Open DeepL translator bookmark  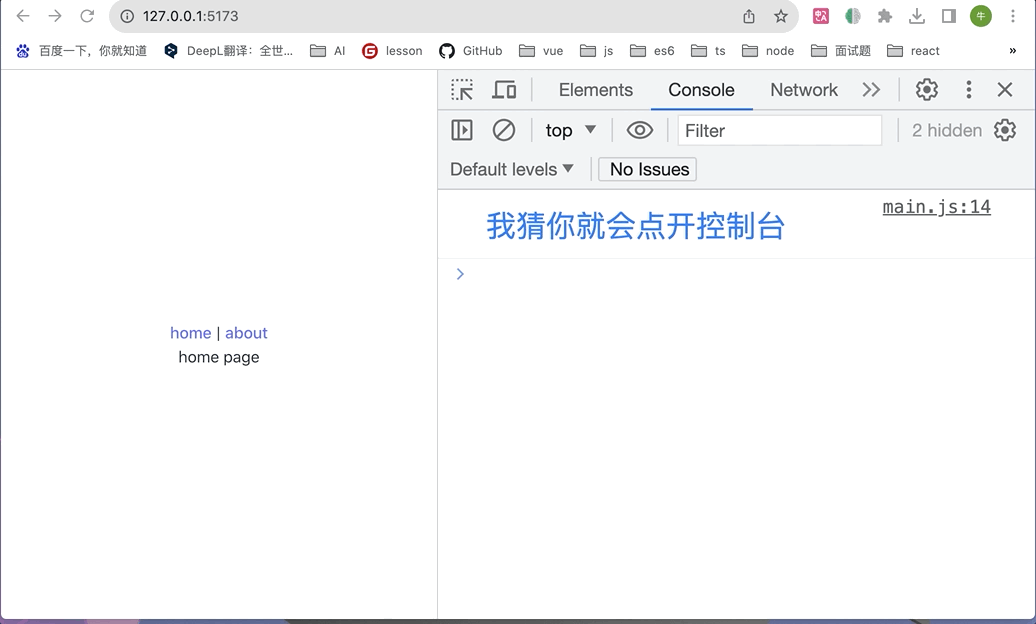point(228,51)
